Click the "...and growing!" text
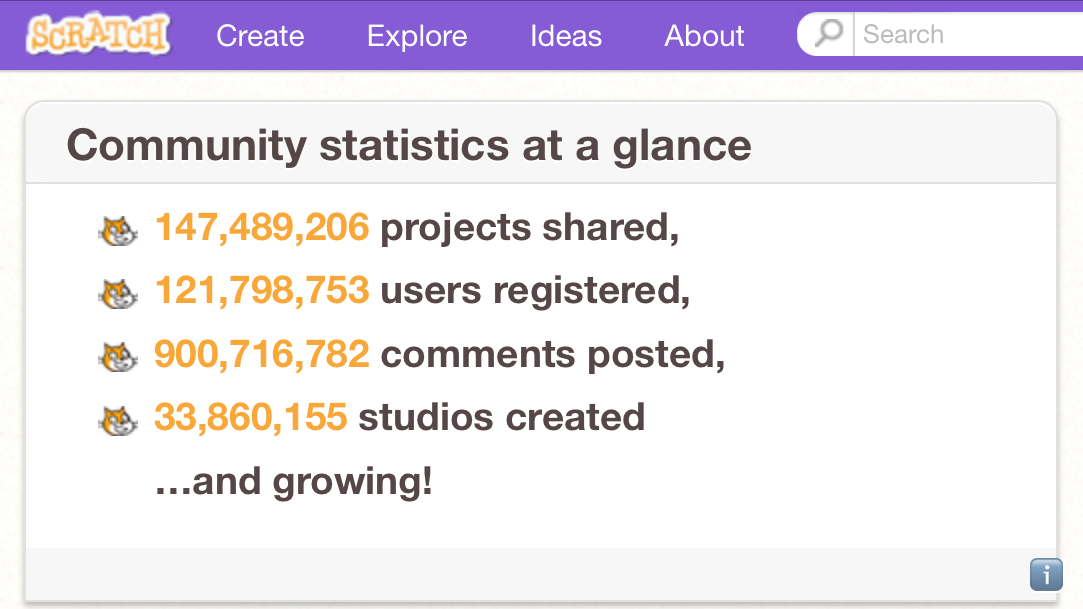This screenshot has width=1083, height=609. (x=294, y=481)
